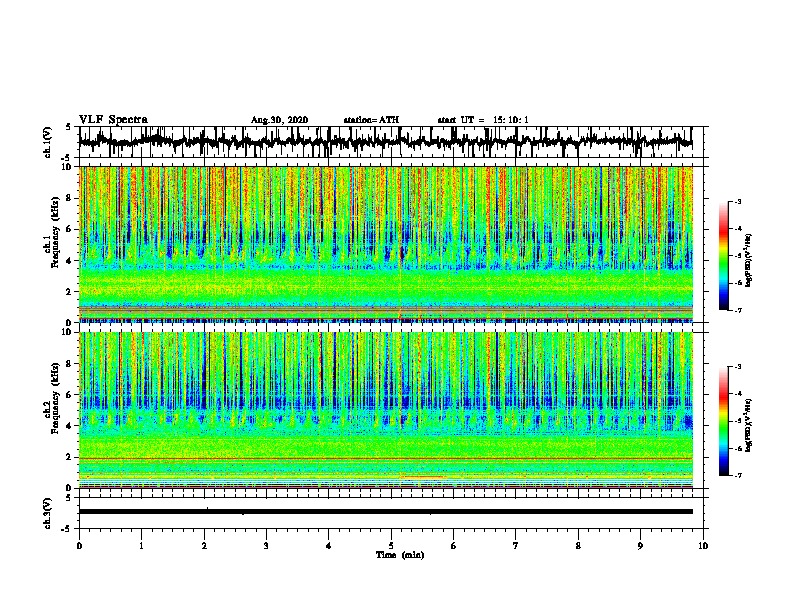Click the ch.3 flat black waveform trace
The image size is (792, 612).
pos(385,512)
